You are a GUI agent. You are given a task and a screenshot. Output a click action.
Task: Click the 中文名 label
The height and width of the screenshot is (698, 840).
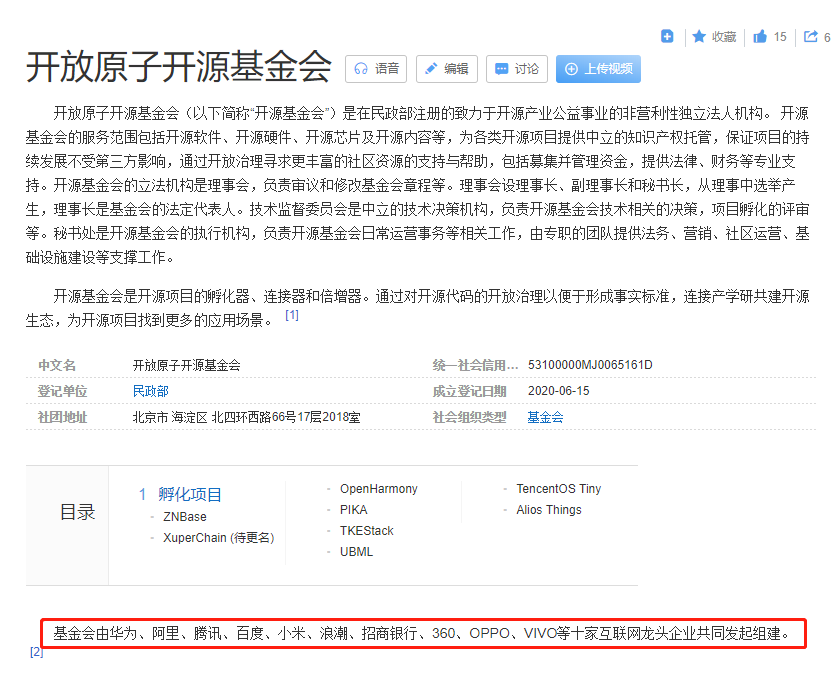click(x=57, y=365)
